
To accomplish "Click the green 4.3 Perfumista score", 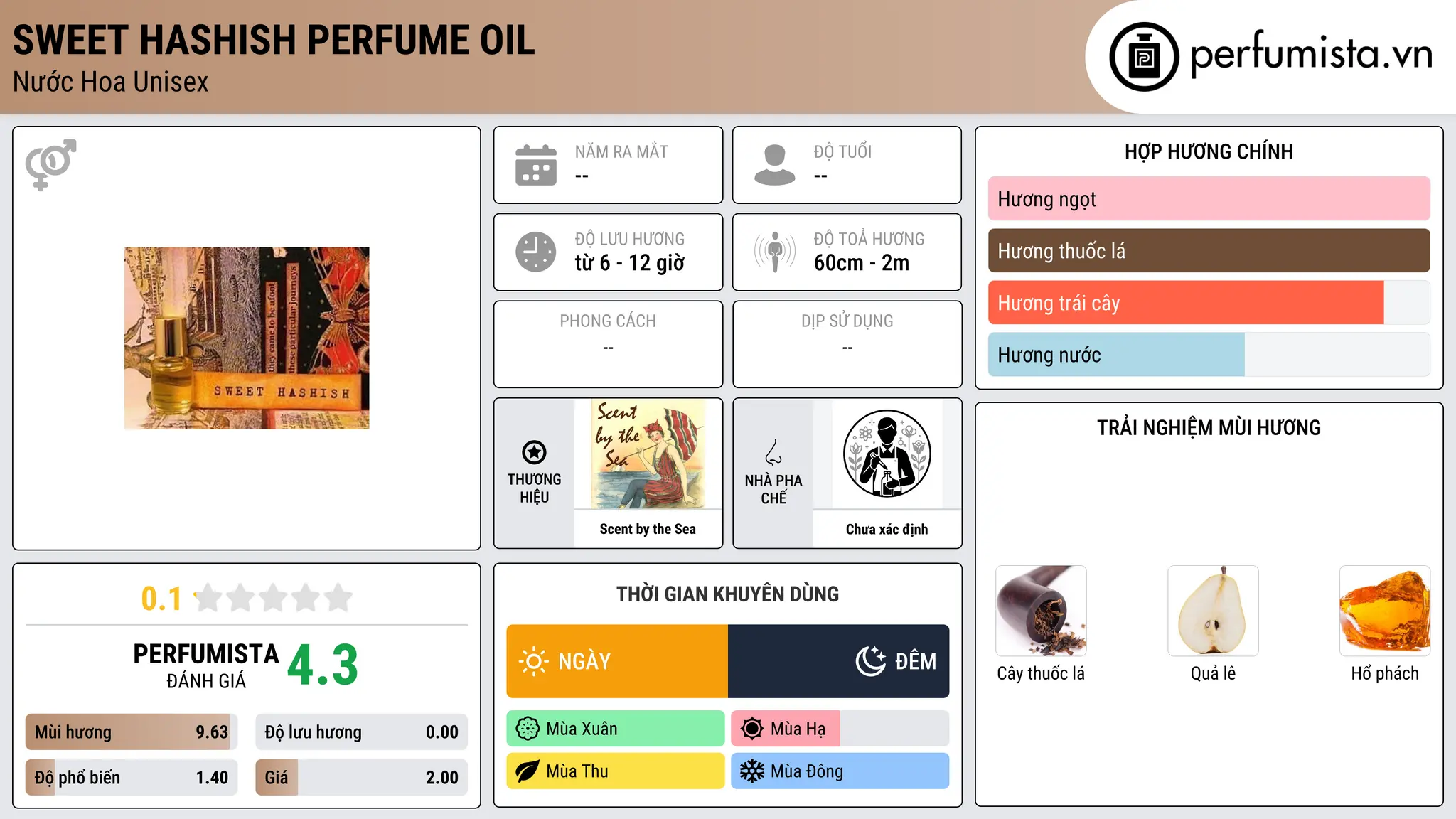I will [323, 665].
